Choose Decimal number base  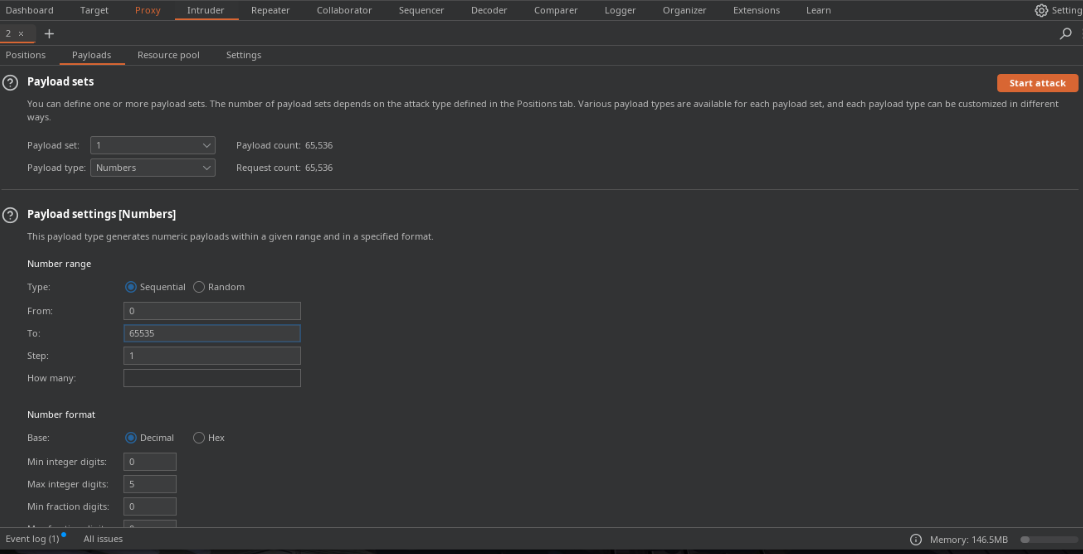click(x=131, y=437)
